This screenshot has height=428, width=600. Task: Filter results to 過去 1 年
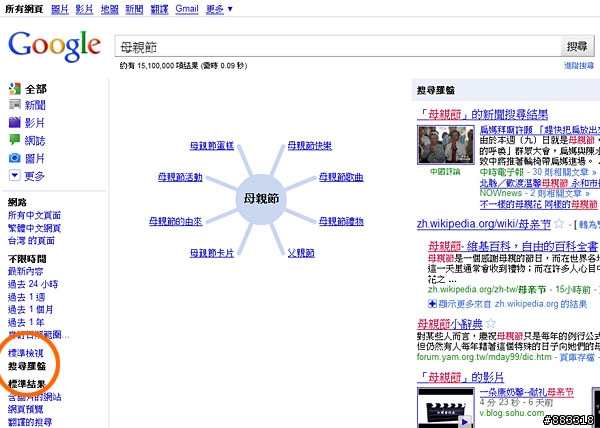coord(26,322)
